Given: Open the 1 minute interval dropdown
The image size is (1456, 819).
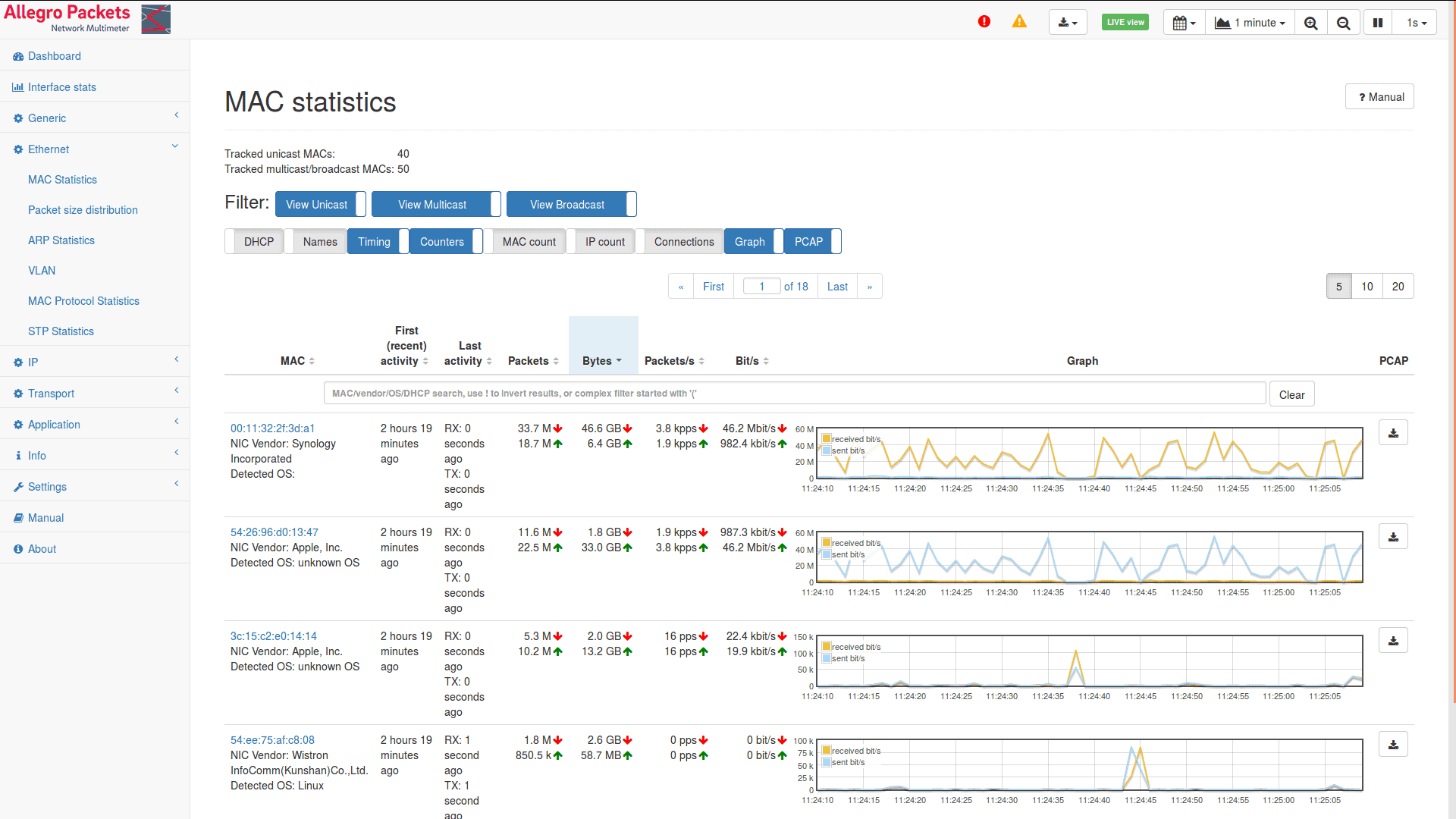Looking at the screenshot, I should click(1250, 23).
